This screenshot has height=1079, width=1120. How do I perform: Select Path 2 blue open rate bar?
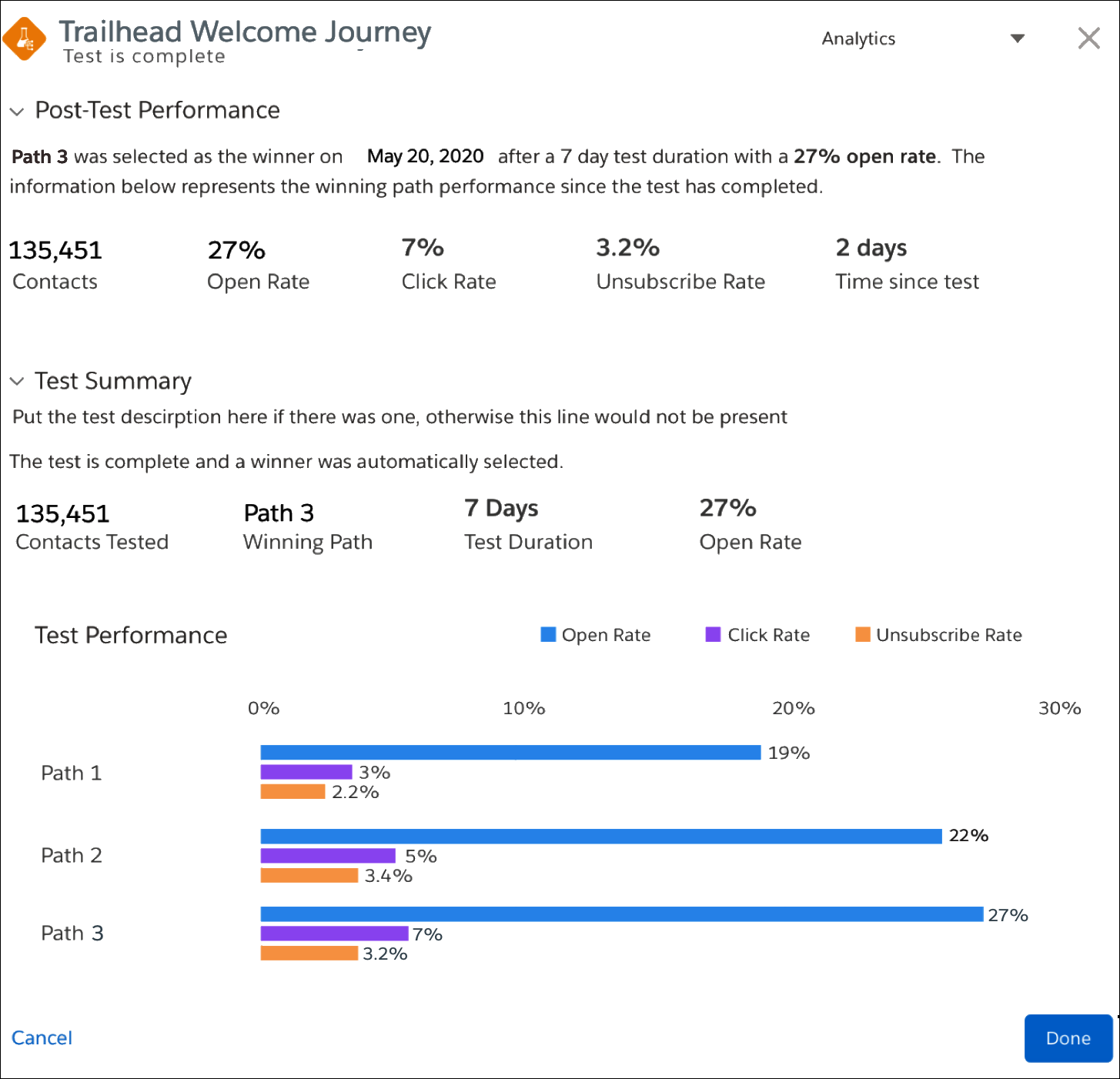click(x=601, y=837)
